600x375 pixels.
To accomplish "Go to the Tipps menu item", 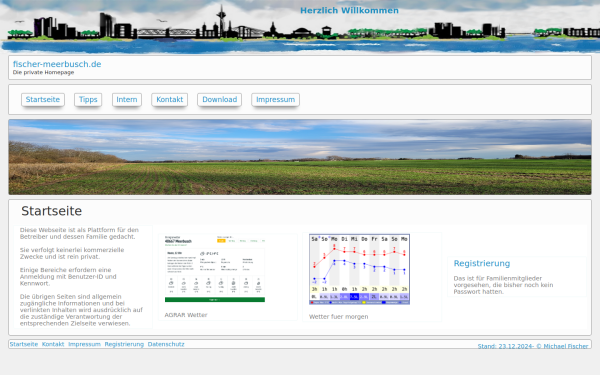I will (x=88, y=99).
